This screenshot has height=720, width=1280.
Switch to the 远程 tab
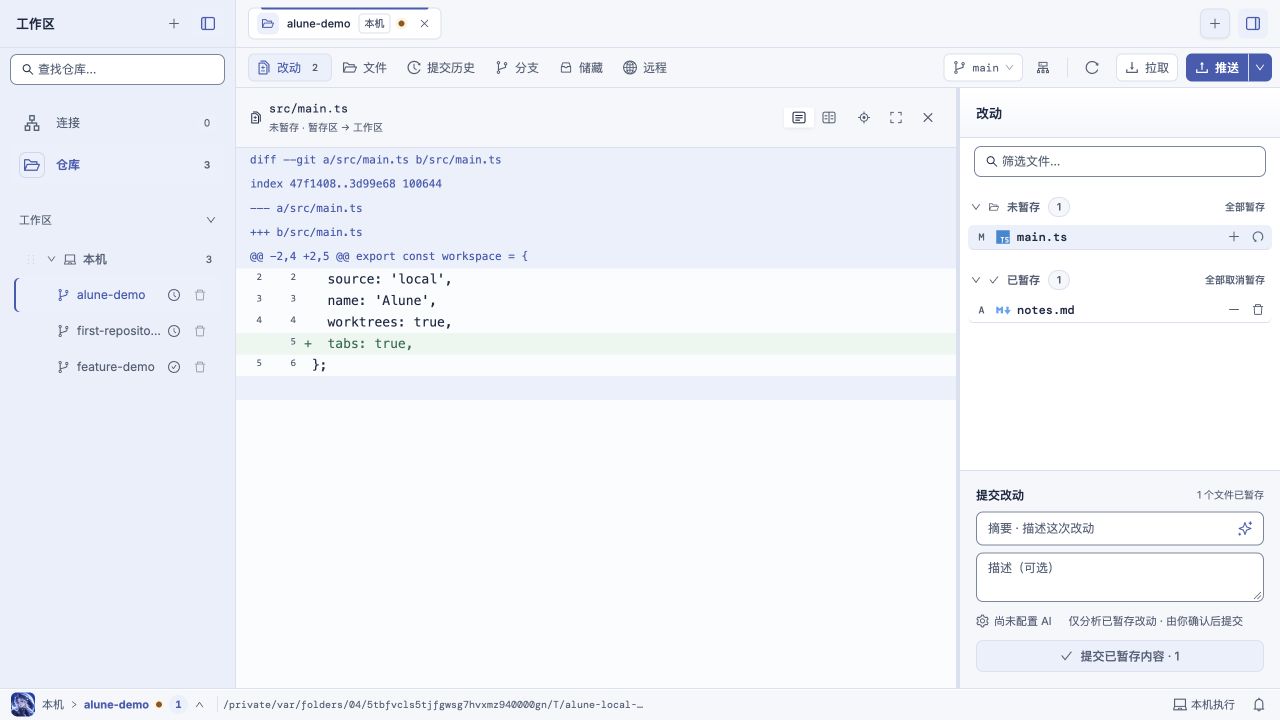tap(645, 68)
